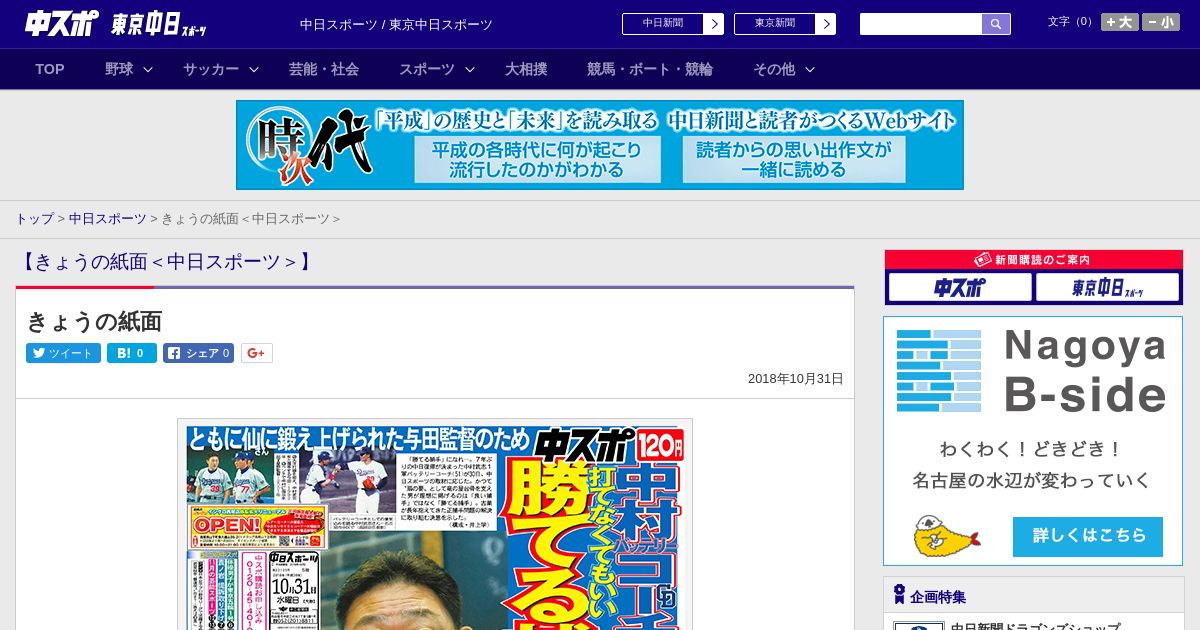Click 詳しくはこちら button in B-side ad
1200x630 pixels.
[x=1088, y=536]
